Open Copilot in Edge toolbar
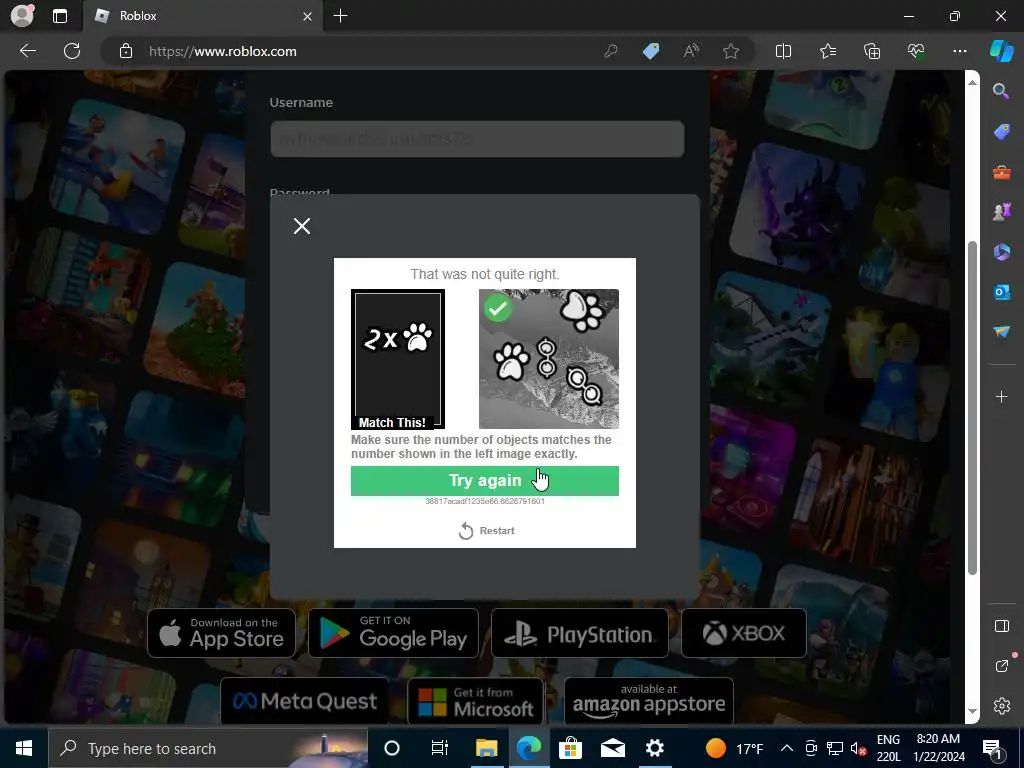Viewport: 1024px width, 768px height. click(x=1002, y=51)
